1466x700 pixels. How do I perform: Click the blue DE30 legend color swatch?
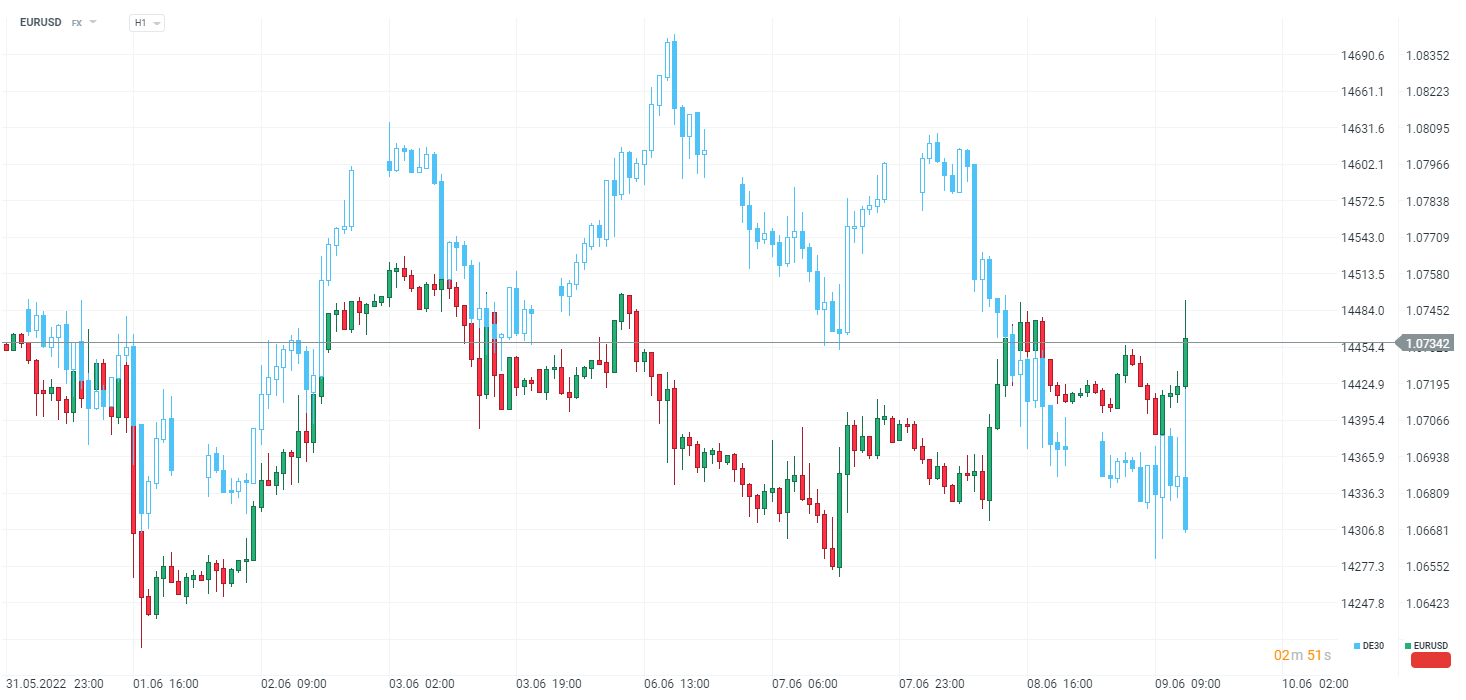1356,646
